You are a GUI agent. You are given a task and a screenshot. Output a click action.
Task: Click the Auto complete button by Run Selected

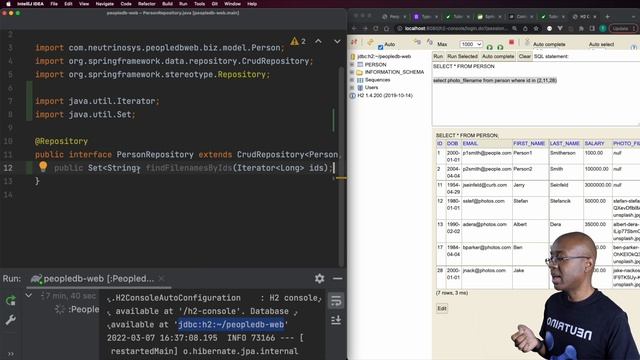pos(498,56)
